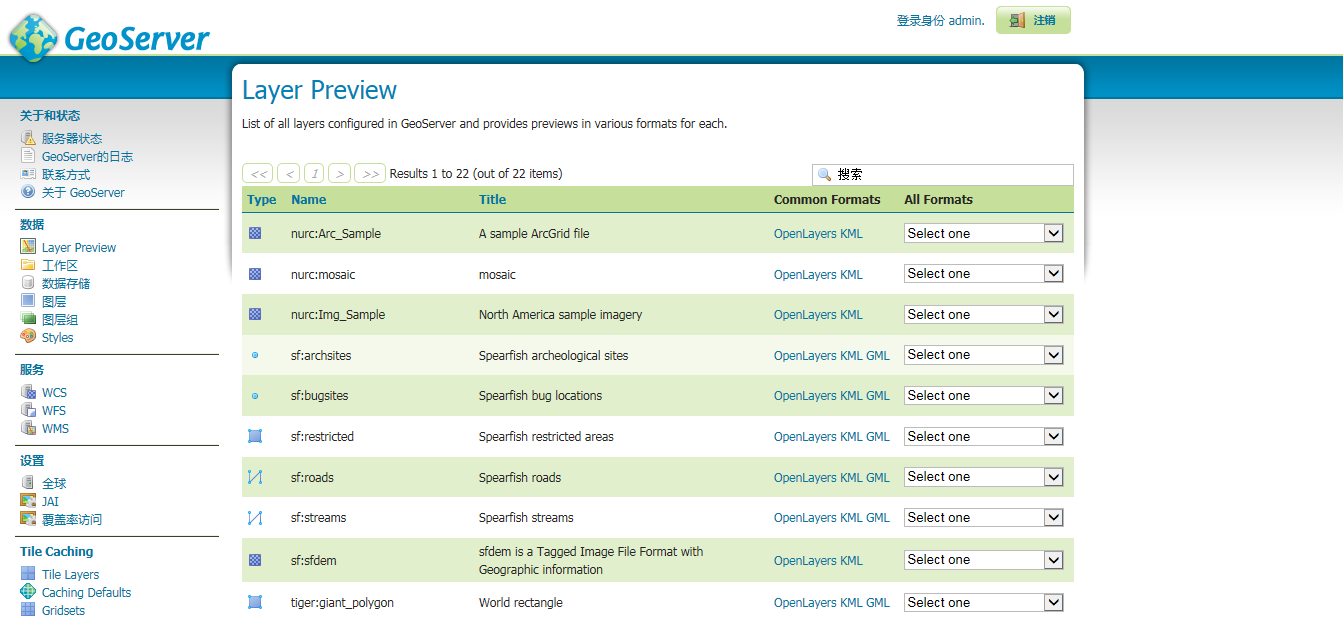Click the GeoServer logo
The height and width of the screenshot is (622, 1343).
109,36
